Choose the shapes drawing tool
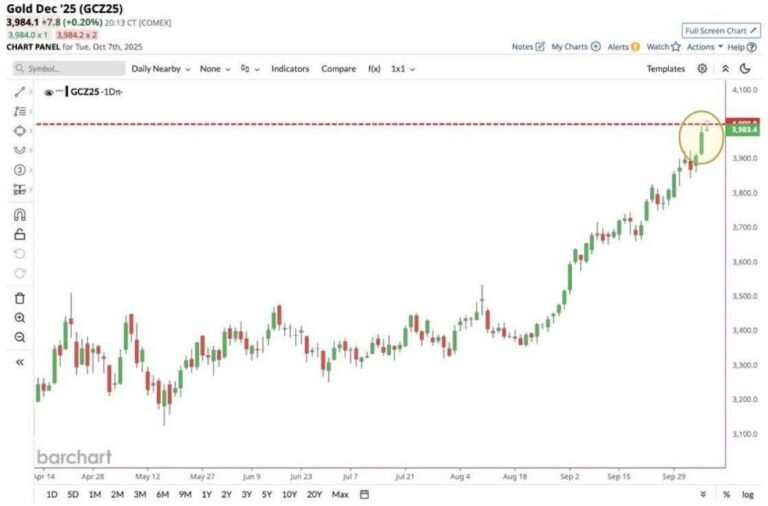768x506 pixels. coord(20,131)
